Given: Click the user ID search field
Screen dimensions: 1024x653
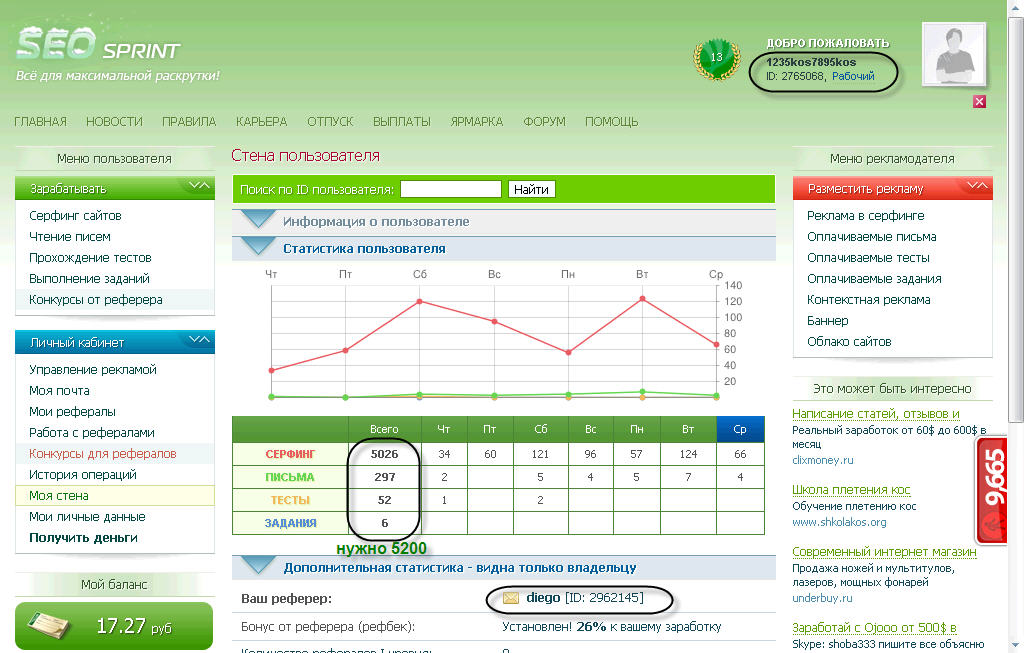Looking at the screenshot, I should coord(451,189).
